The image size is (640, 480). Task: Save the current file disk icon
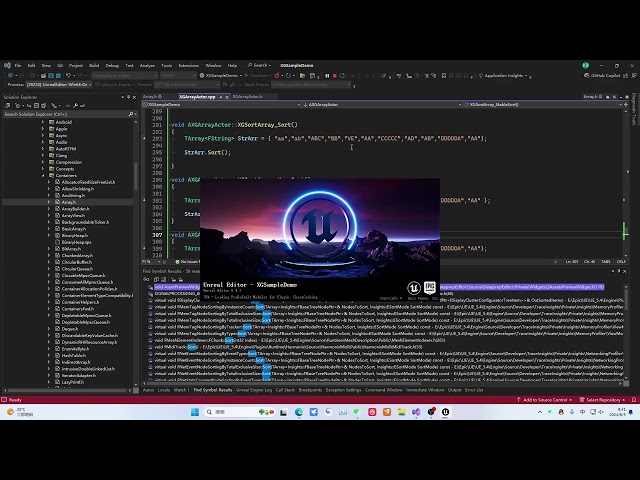tap(51, 76)
